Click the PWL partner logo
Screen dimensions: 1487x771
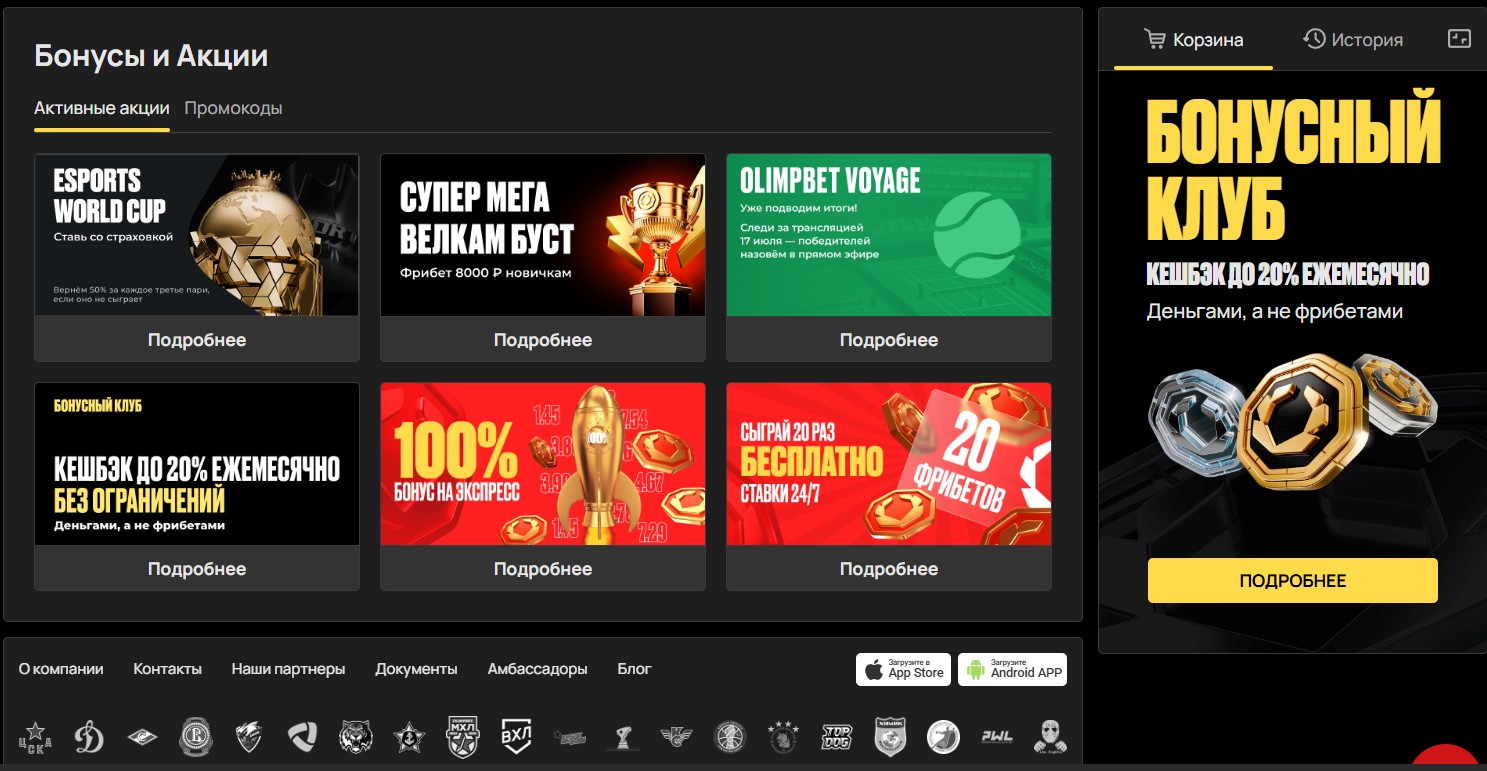coord(996,737)
